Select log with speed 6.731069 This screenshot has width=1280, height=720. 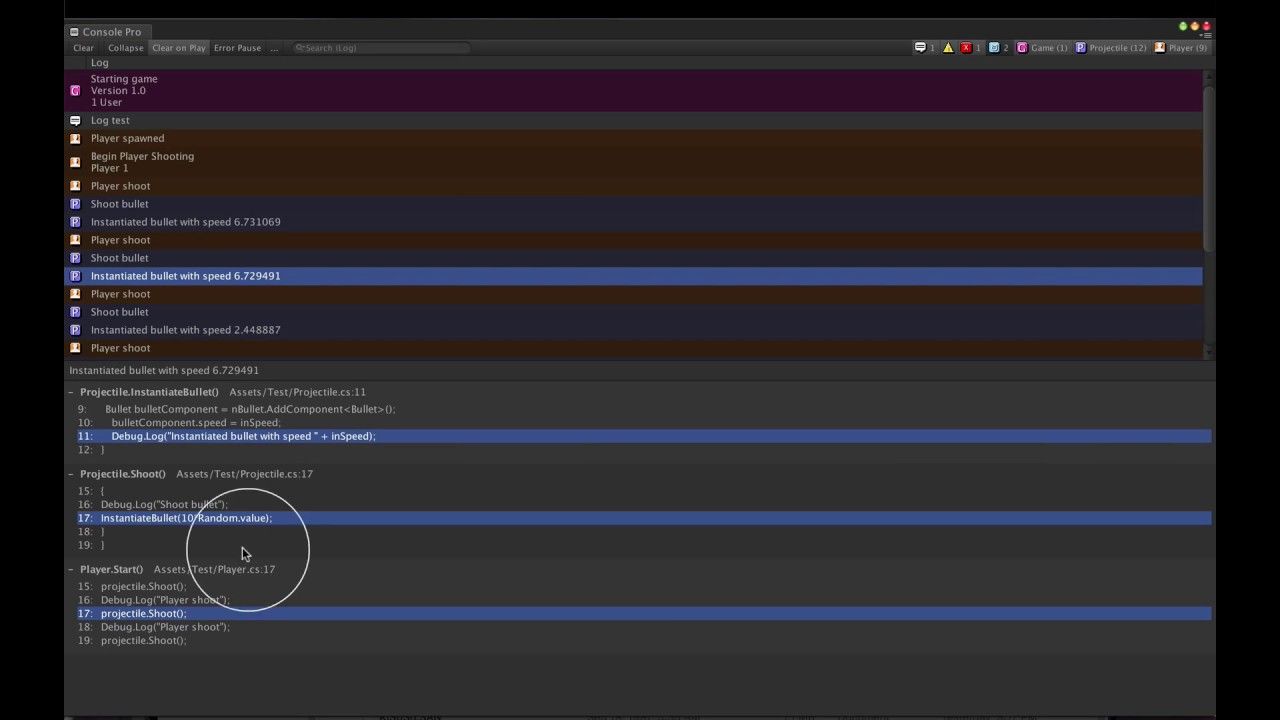click(x=634, y=222)
